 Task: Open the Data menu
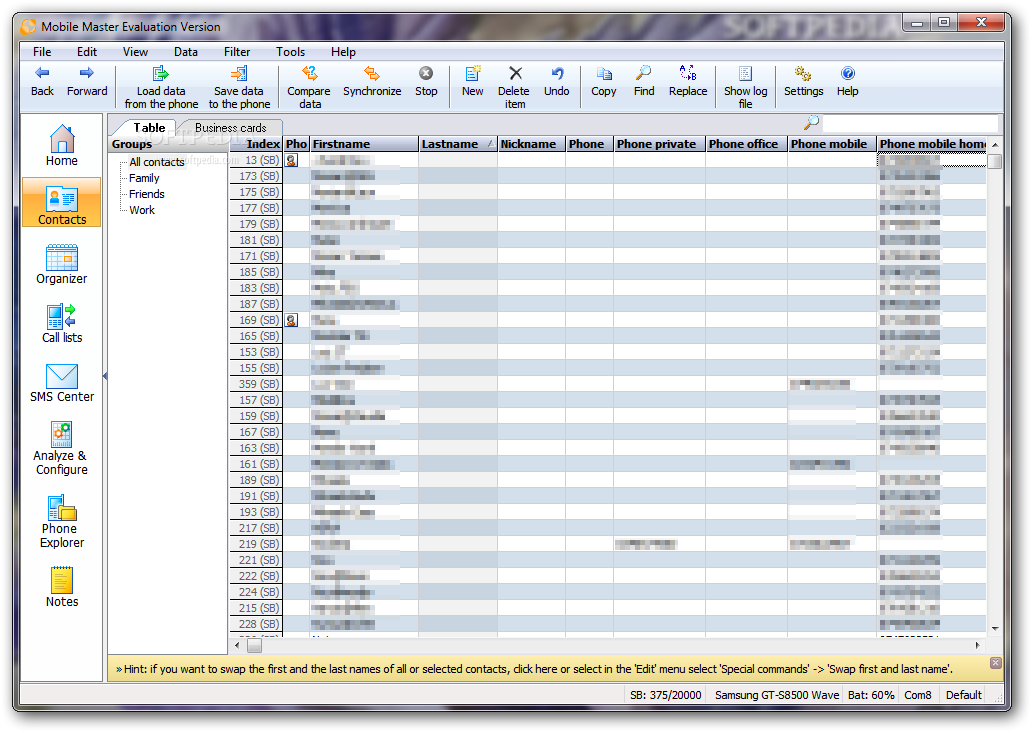pyautogui.click(x=186, y=51)
